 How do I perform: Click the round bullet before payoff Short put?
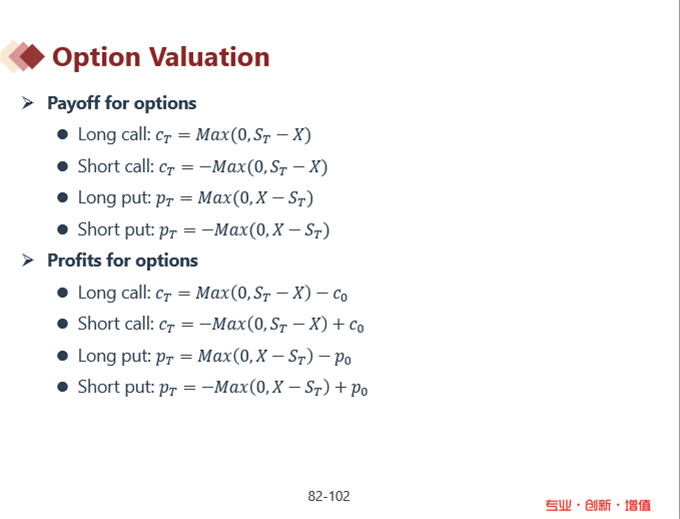coord(62,229)
